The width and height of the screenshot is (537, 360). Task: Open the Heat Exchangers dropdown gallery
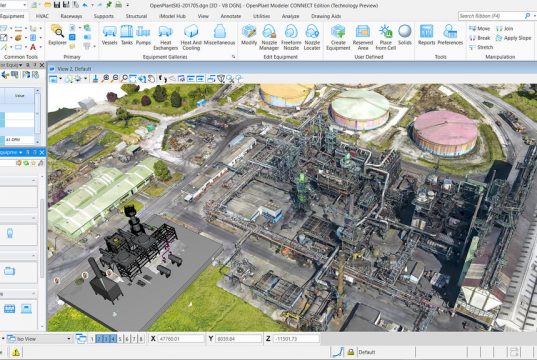165,38
